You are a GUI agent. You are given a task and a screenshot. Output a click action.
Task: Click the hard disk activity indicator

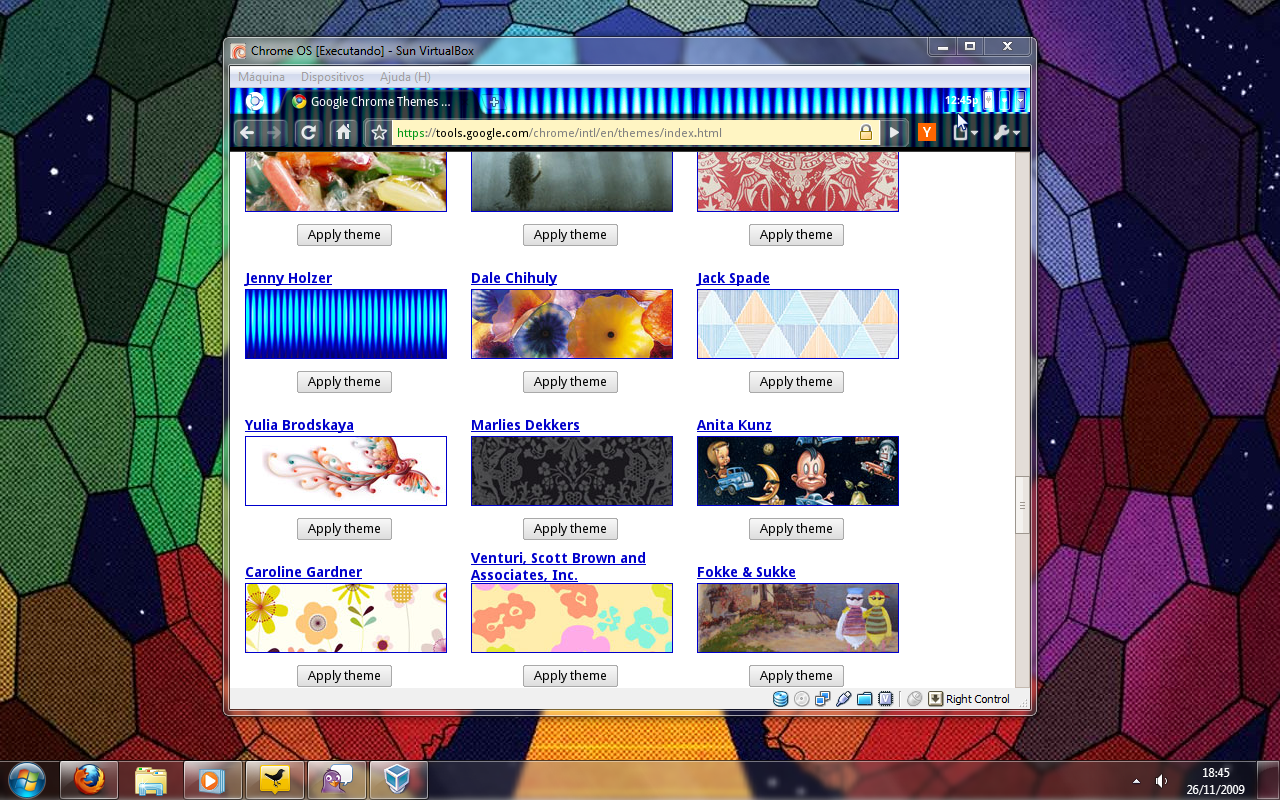coord(781,699)
